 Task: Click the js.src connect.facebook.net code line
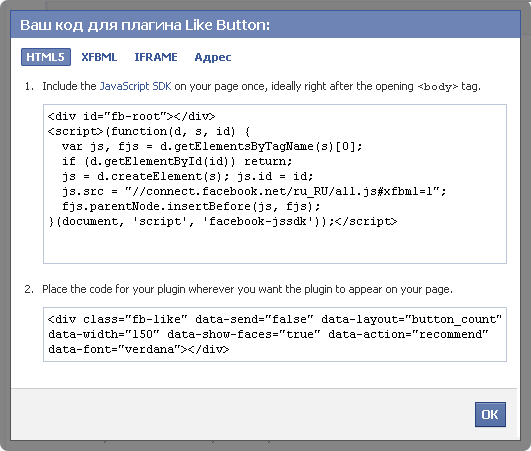pyautogui.click(x=254, y=191)
